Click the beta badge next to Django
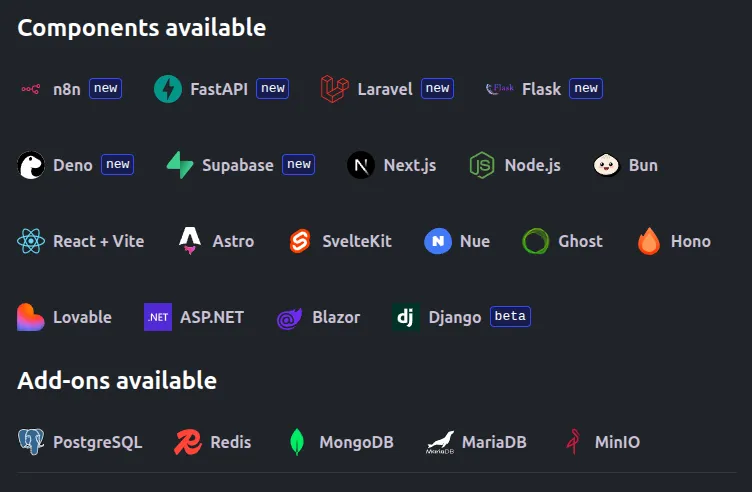Viewport: 752px width, 492px height. click(x=510, y=316)
